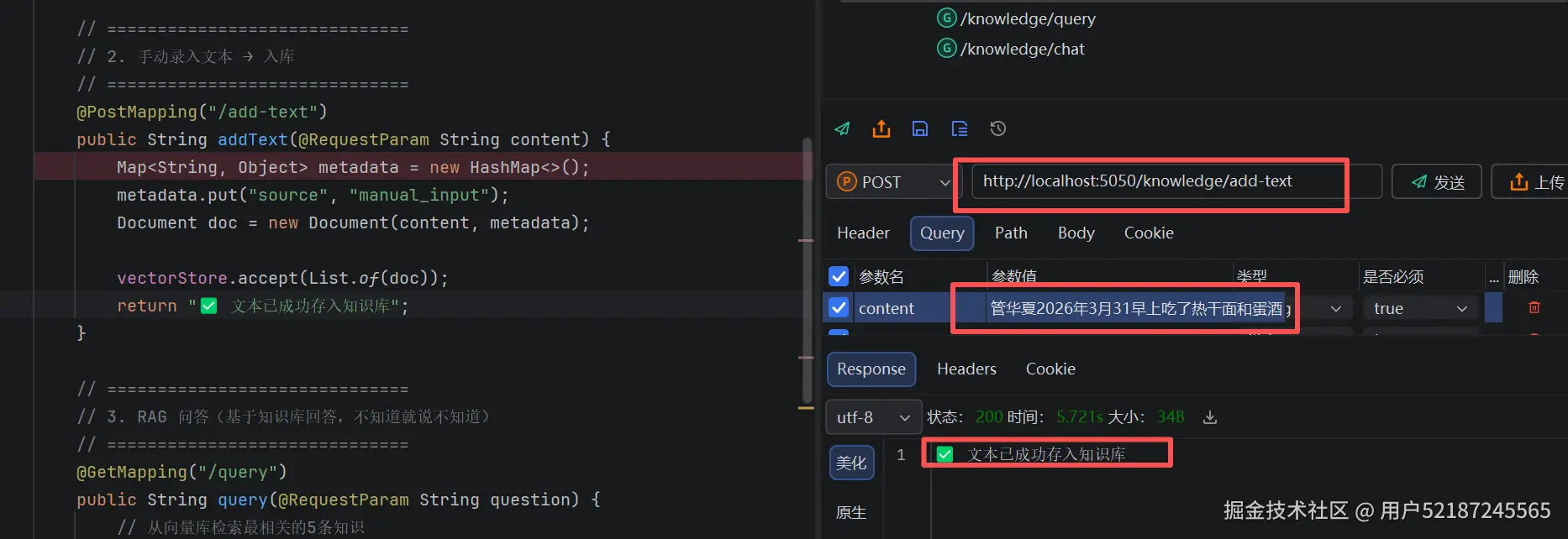Click the orange export upload icon in toolbar
The image size is (1568, 539).
881,128
